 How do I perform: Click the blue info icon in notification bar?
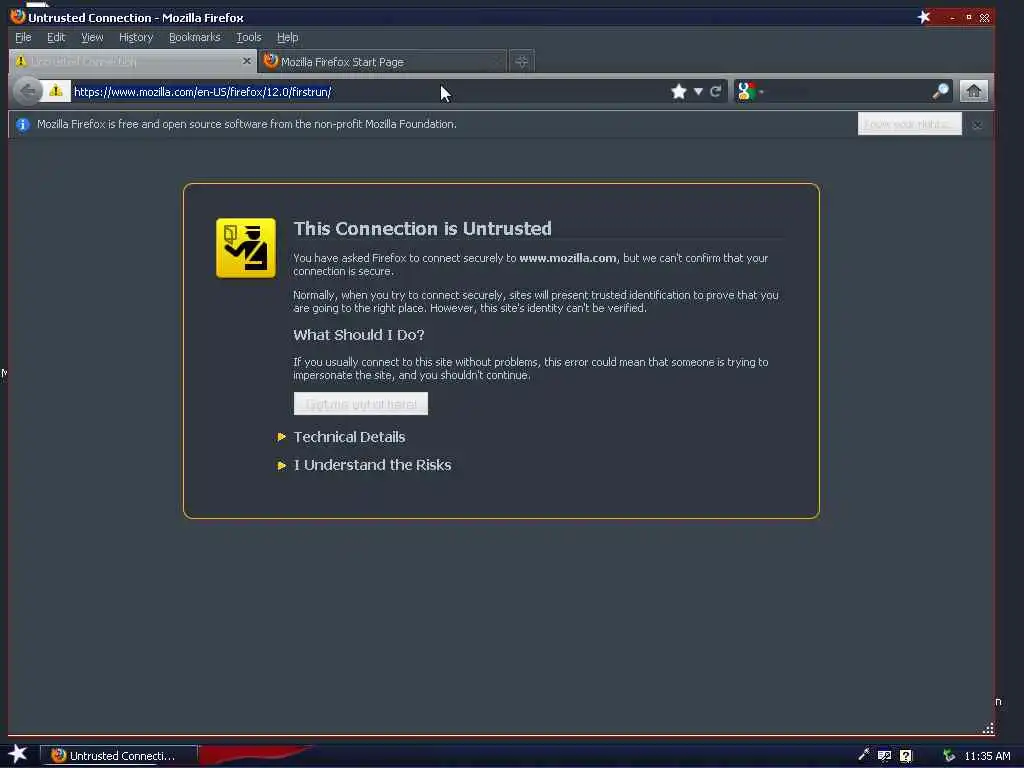coord(23,124)
